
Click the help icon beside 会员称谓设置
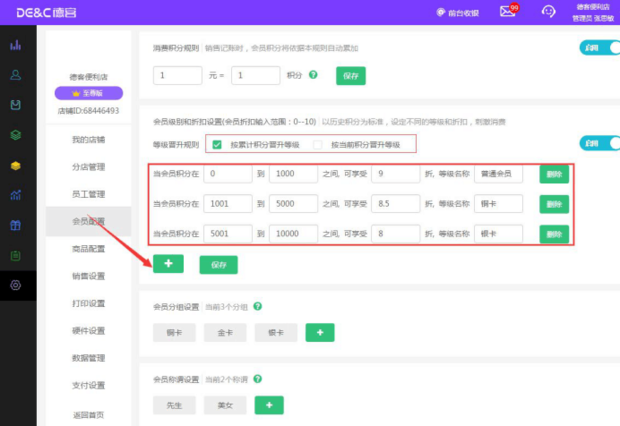[257, 379]
